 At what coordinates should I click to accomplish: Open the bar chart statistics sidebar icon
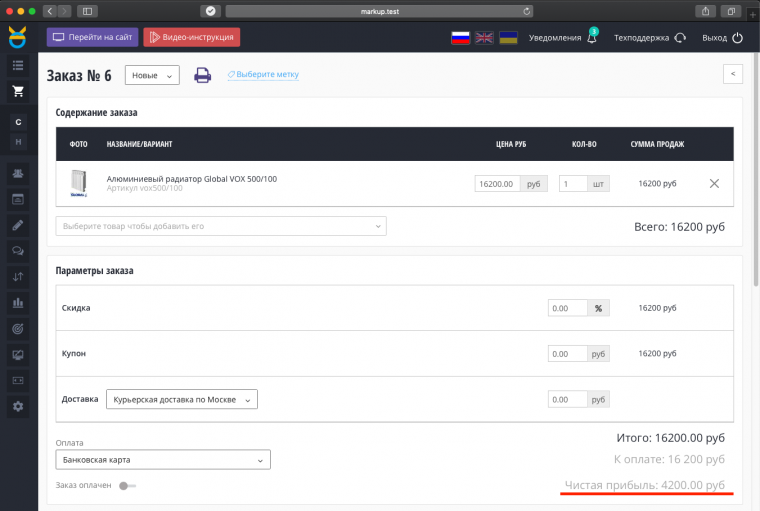[x=17, y=302]
